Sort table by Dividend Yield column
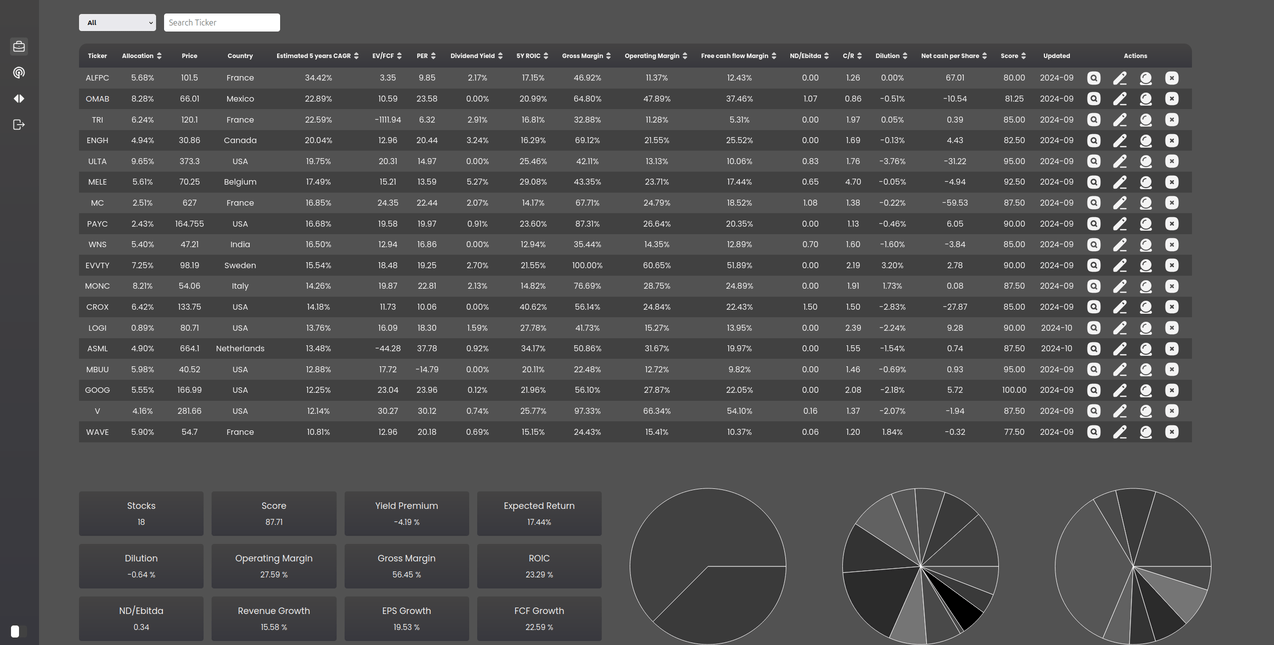The image size is (1274, 645). tap(477, 56)
